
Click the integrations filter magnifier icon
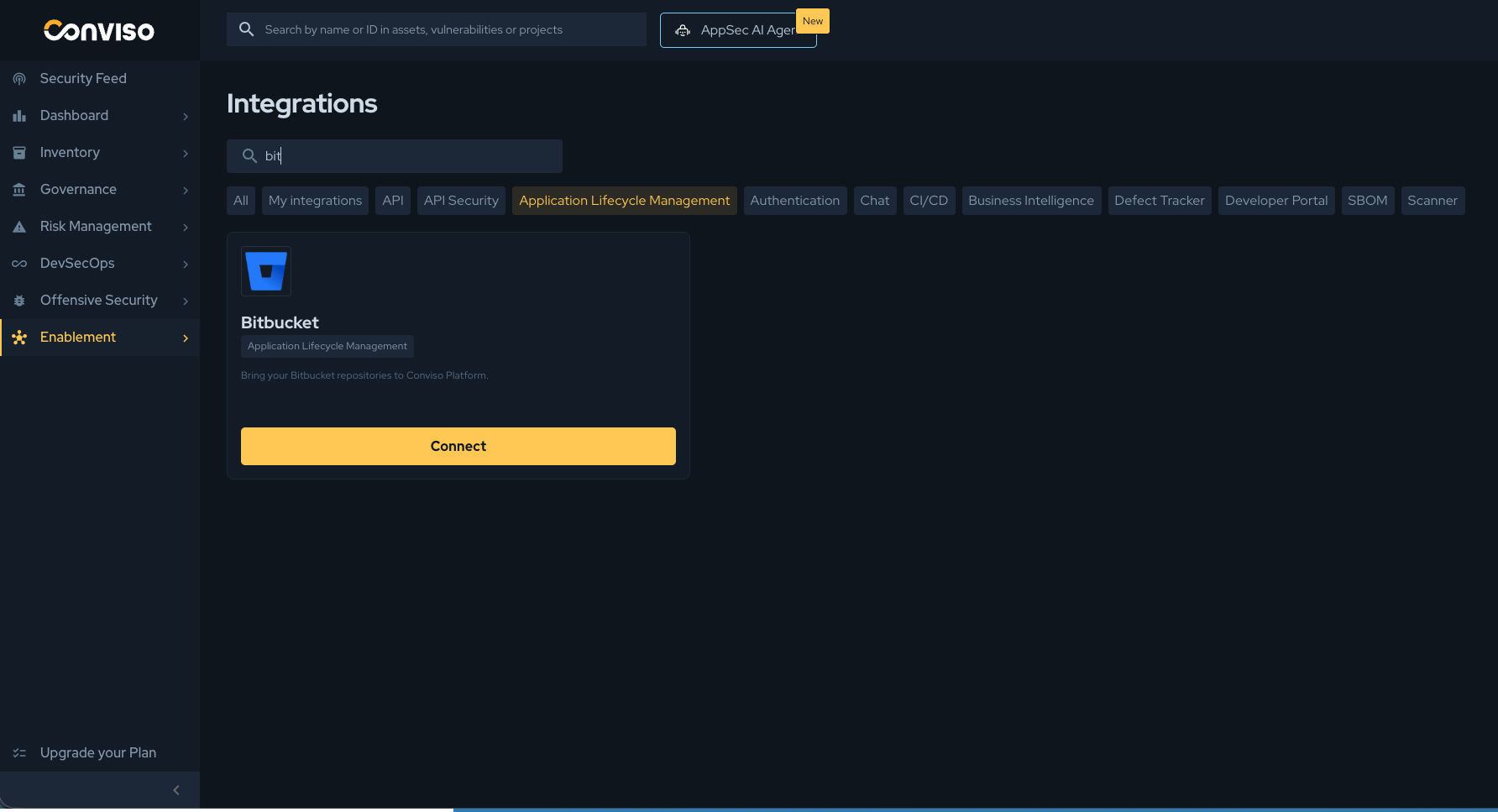point(249,156)
